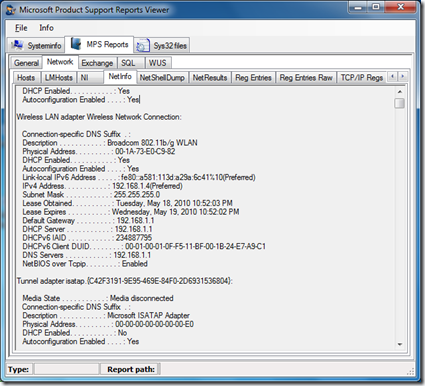Click the scrollbar up arrow
The height and width of the screenshot is (386, 425).
(400, 91)
